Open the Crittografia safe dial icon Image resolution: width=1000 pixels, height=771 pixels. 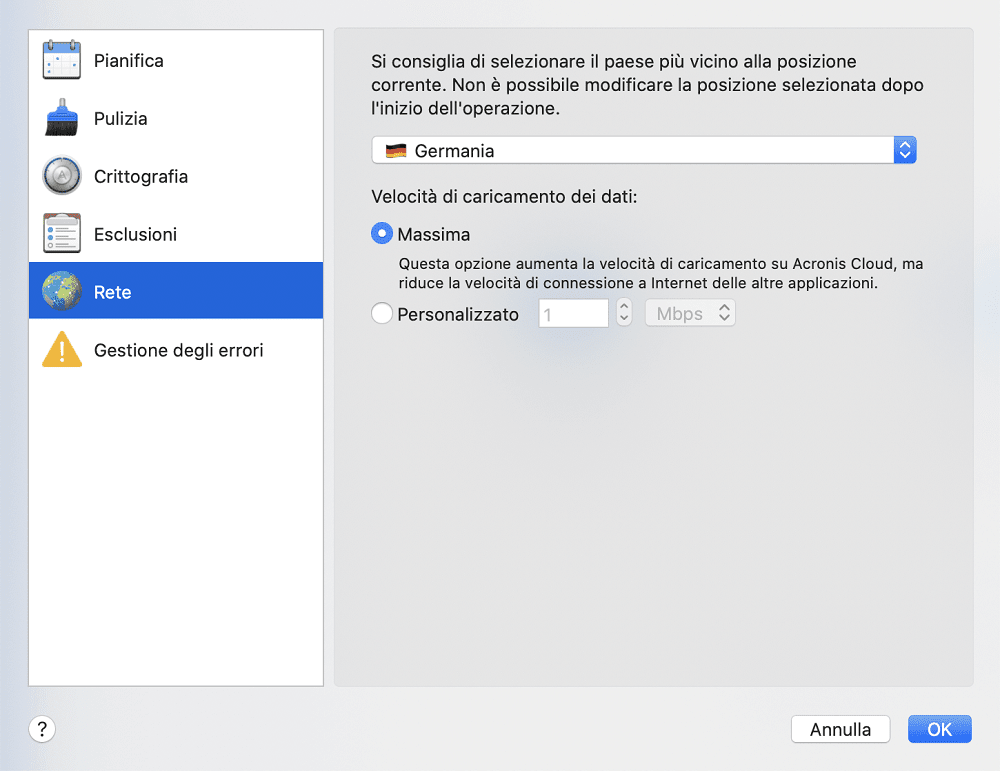click(62, 175)
